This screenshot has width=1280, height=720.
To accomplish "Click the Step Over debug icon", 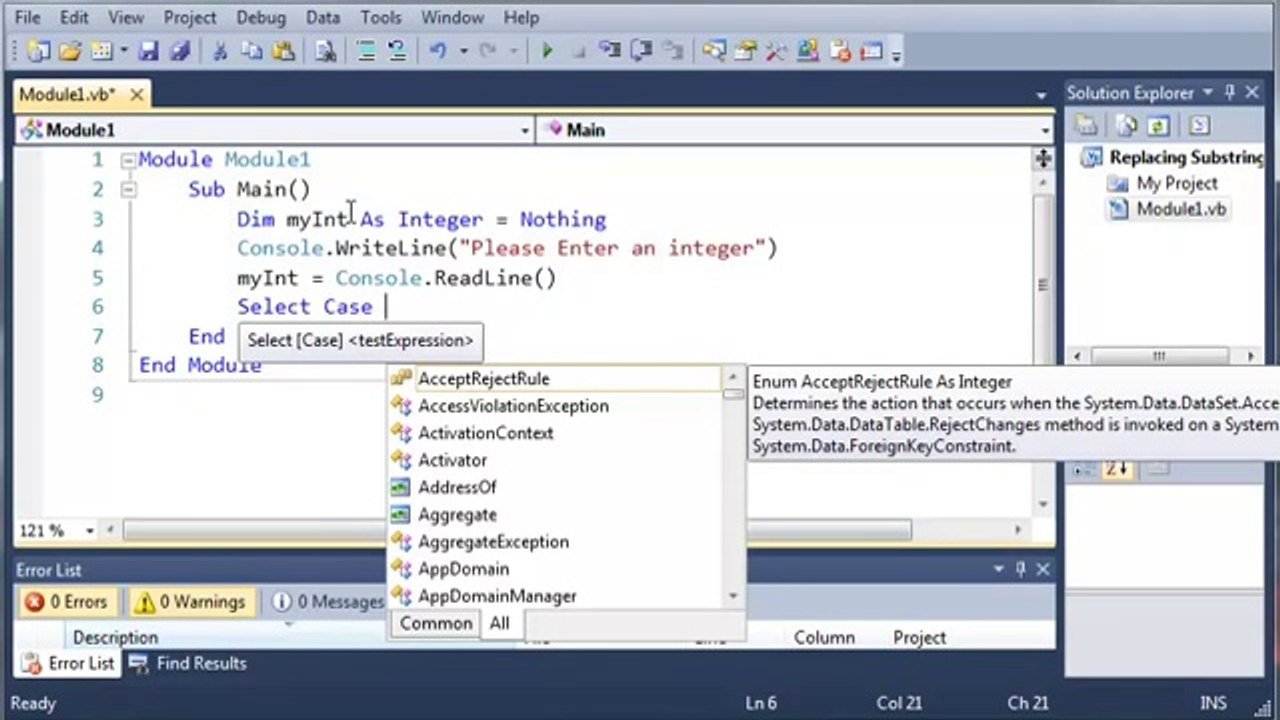I will click(640, 51).
